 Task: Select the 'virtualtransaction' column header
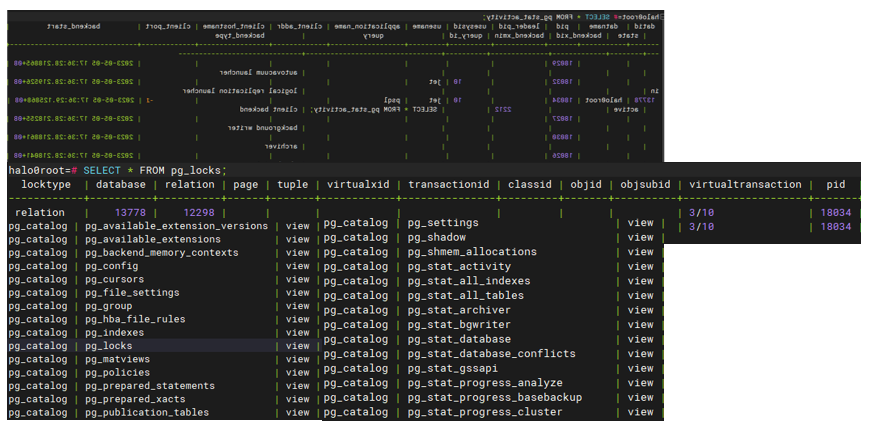745,185
